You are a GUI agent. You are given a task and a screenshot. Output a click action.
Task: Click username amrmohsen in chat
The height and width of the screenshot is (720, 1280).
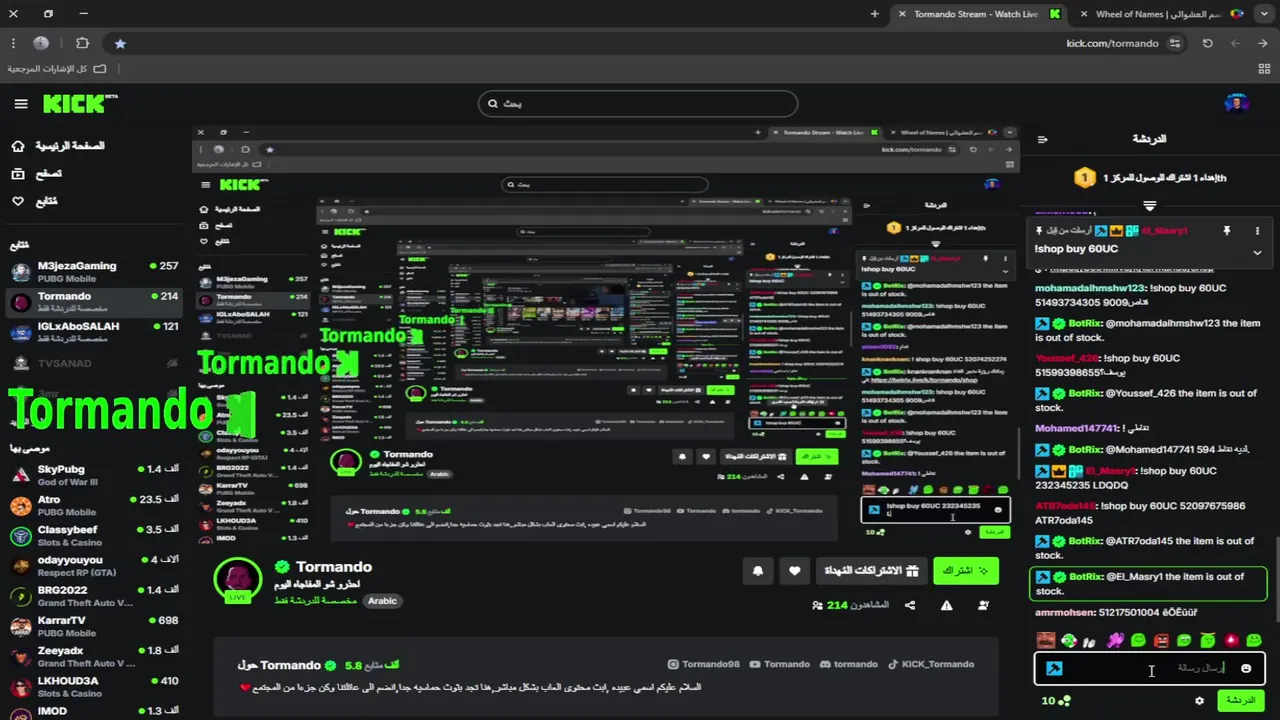tap(1065, 612)
